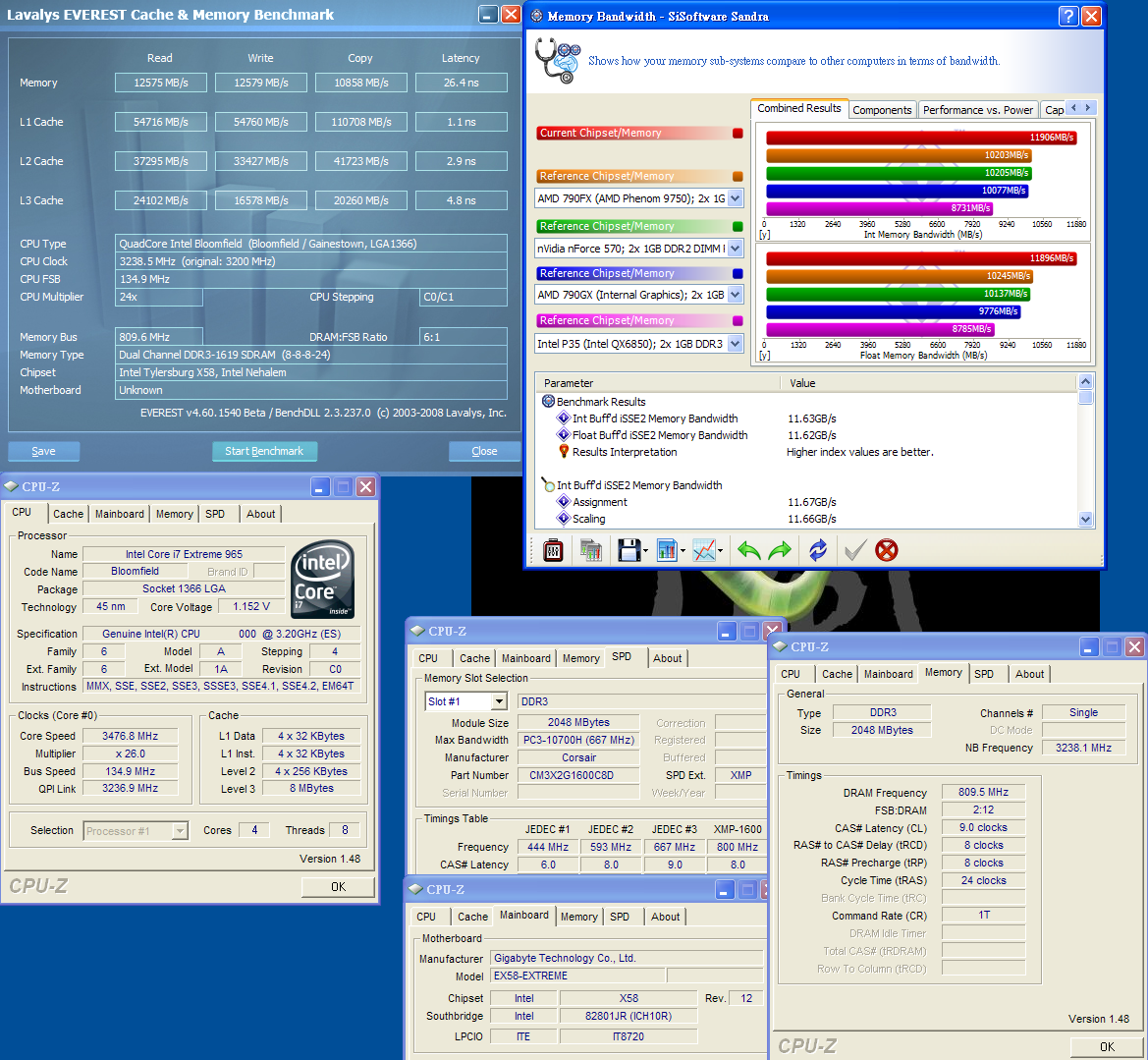Click the Sandra help question mark button
1148x1060 pixels.
coord(1068,16)
